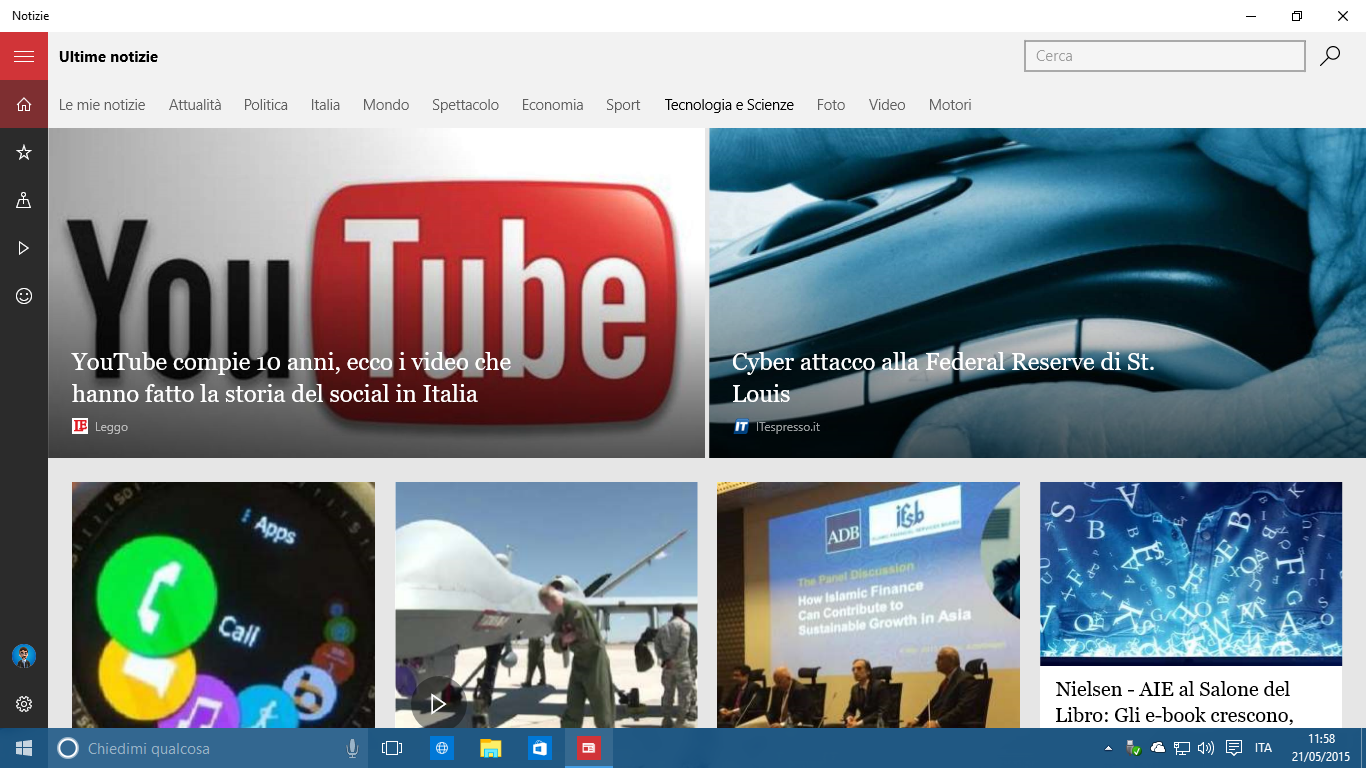Screen dimensions: 1366x768
Task: Click the ITespresso.it source logo
Action: [741, 426]
